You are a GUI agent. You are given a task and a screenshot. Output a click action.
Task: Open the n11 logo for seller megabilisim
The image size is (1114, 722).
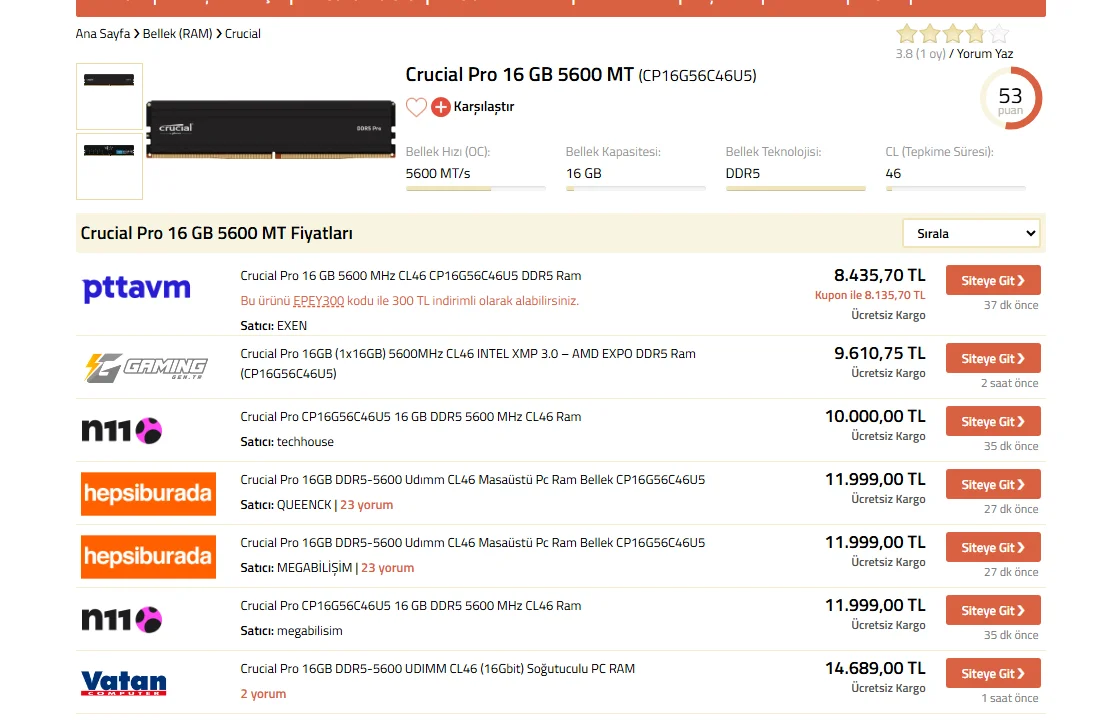tap(121, 619)
